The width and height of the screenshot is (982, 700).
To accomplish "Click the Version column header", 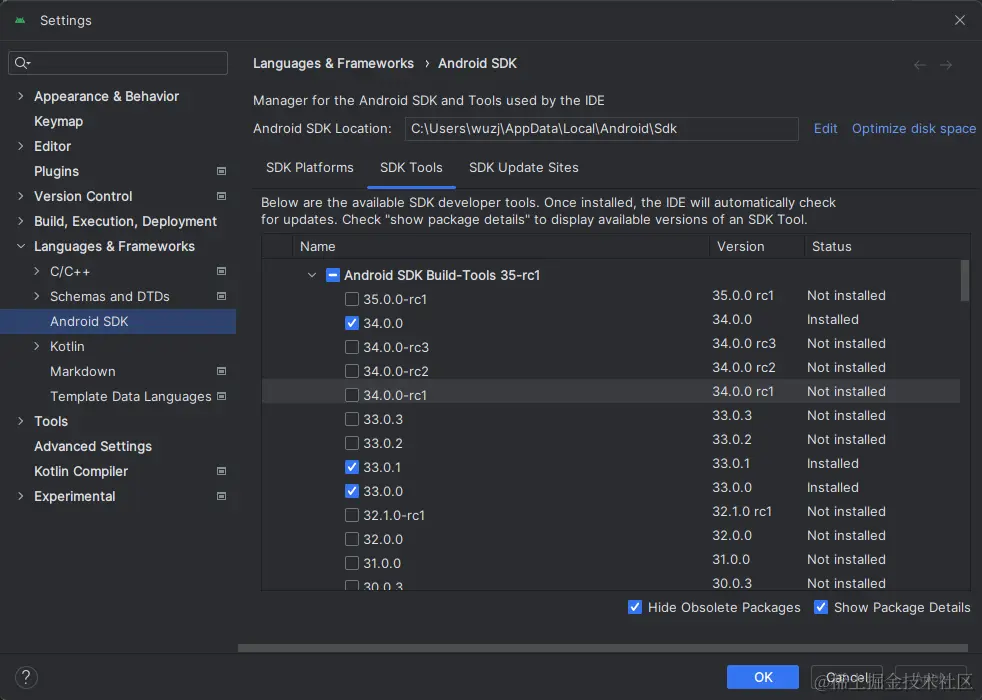I will [757, 246].
